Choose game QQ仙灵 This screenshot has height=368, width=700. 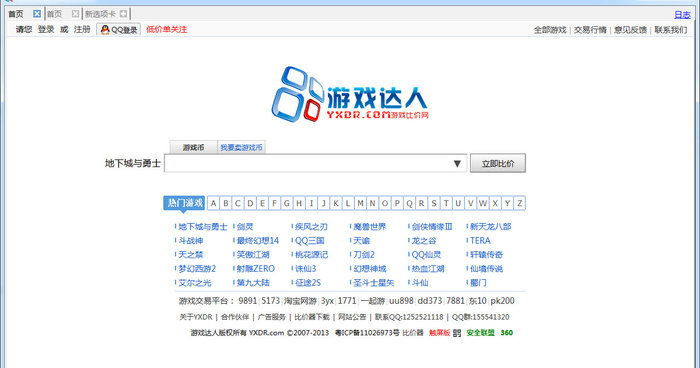(x=426, y=255)
